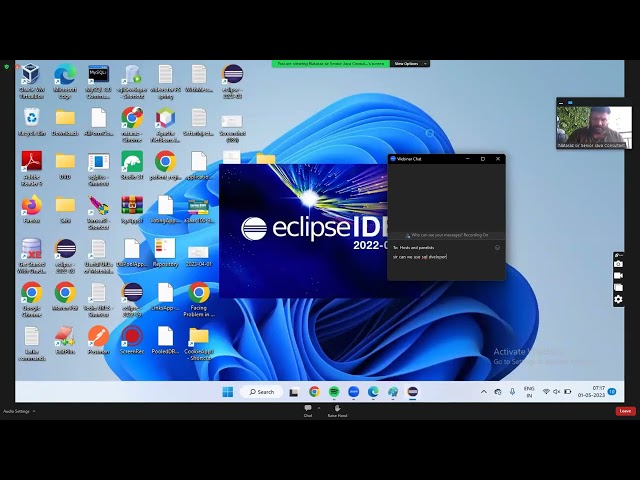The width and height of the screenshot is (640, 480).
Task: Select the 2023-04-01 screenshot file on desktop
Action: click(x=199, y=256)
